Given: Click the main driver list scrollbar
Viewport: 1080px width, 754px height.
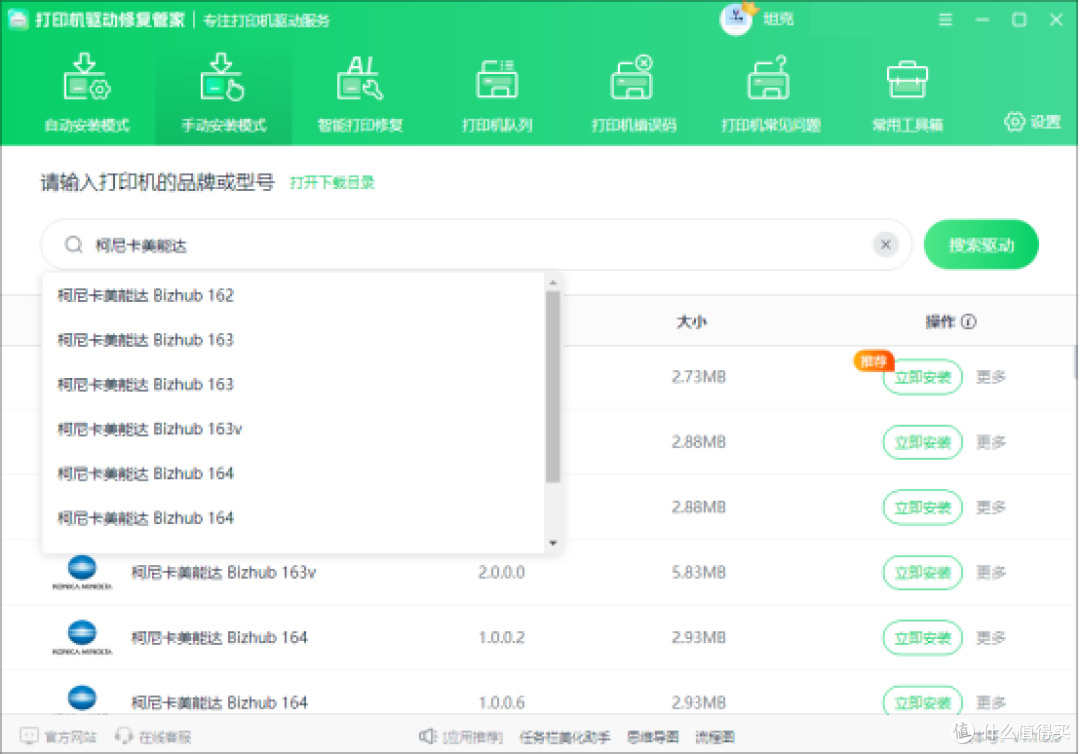Looking at the screenshot, I should point(1075,362).
